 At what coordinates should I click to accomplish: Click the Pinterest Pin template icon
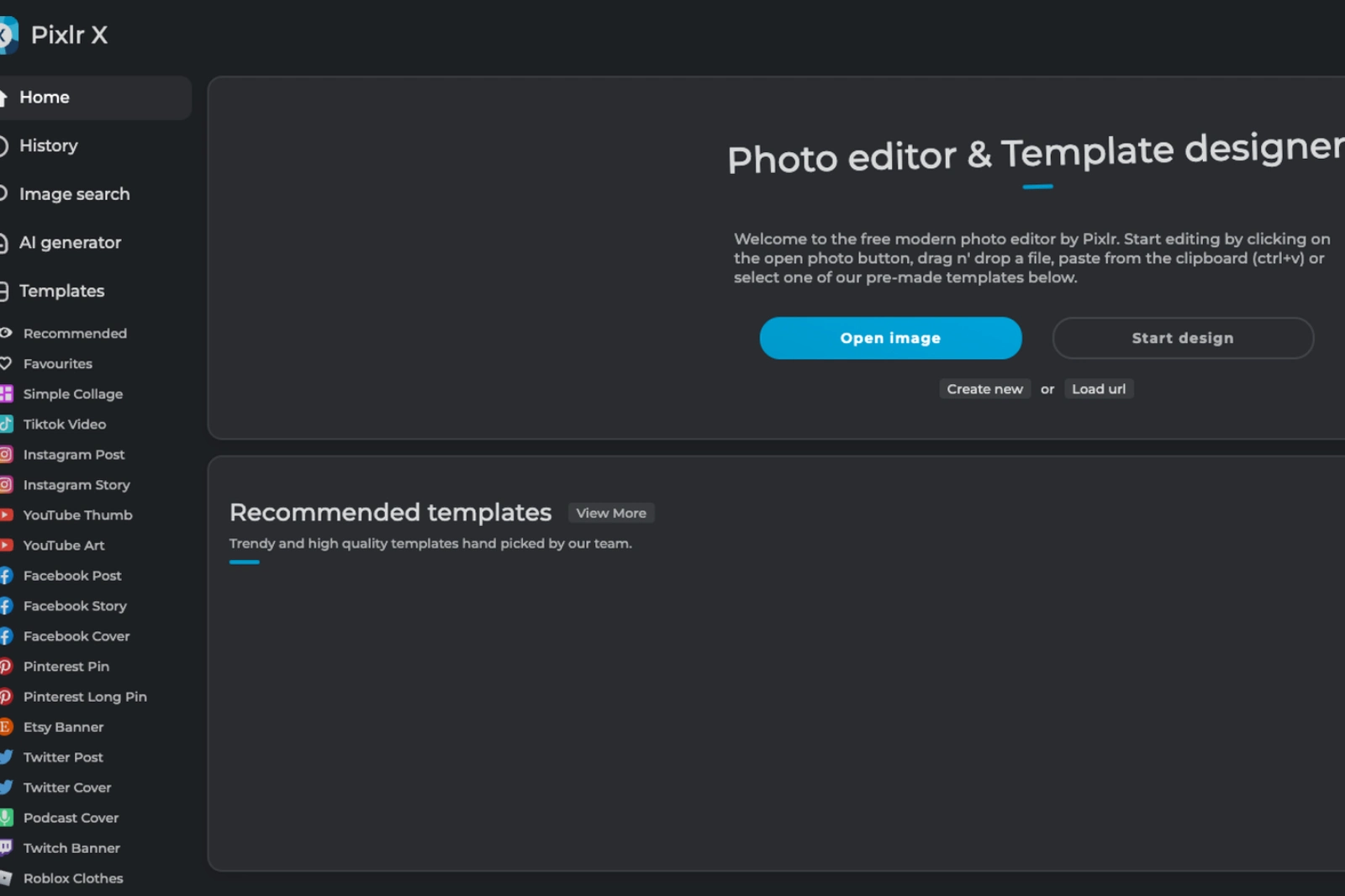(5, 666)
